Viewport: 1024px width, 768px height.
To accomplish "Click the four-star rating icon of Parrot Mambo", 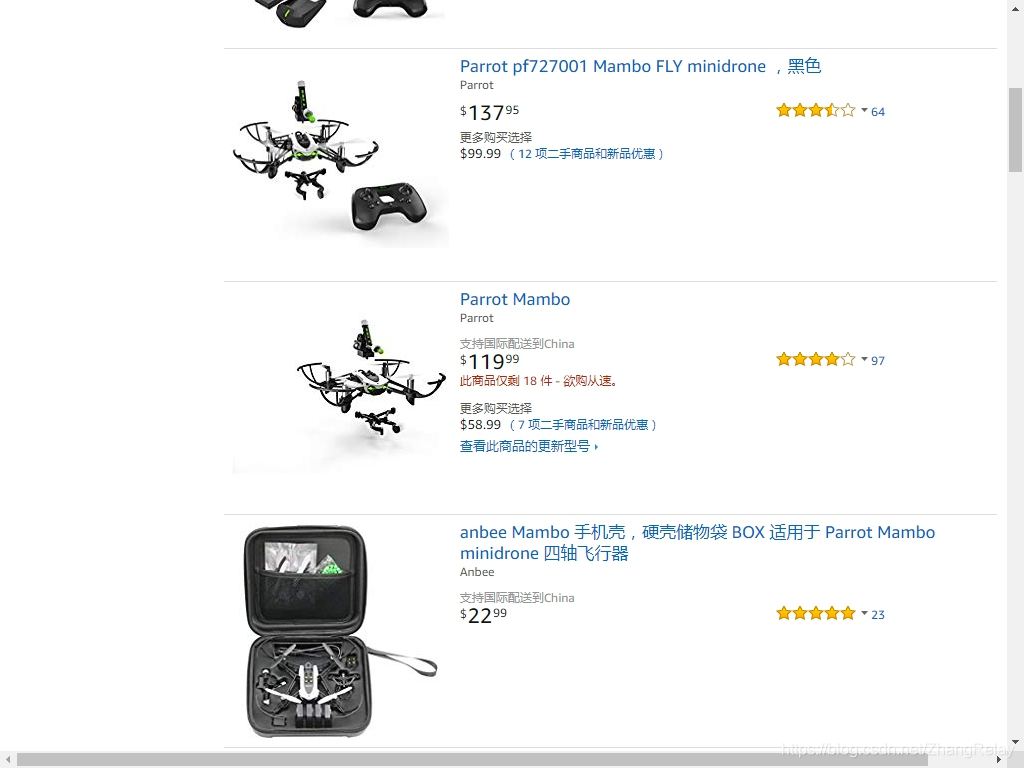I will [816, 359].
